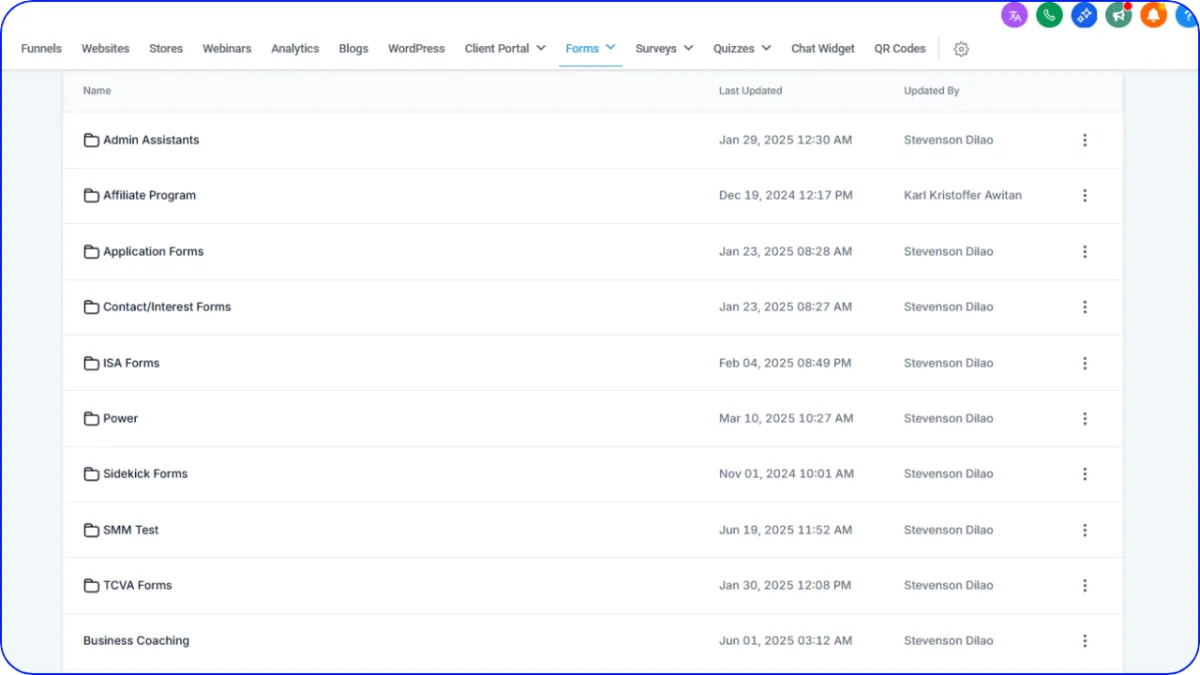Open the SMM Test folder
The width and height of the screenshot is (1200, 675).
[x=131, y=530]
